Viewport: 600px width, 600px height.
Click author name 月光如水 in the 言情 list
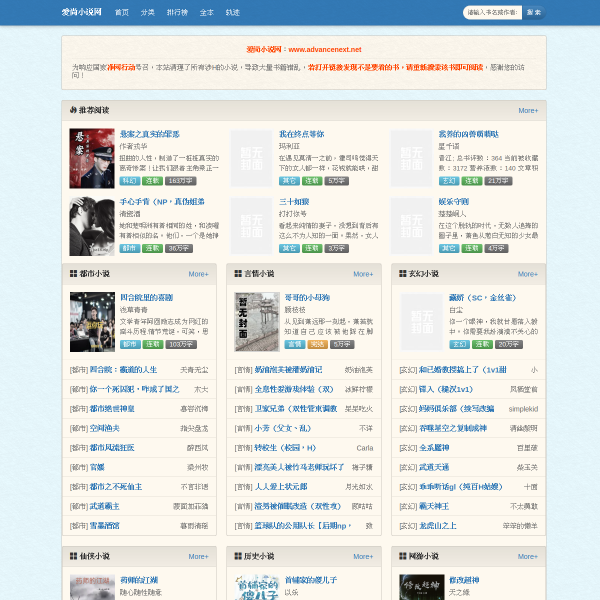click(x=359, y=487)
